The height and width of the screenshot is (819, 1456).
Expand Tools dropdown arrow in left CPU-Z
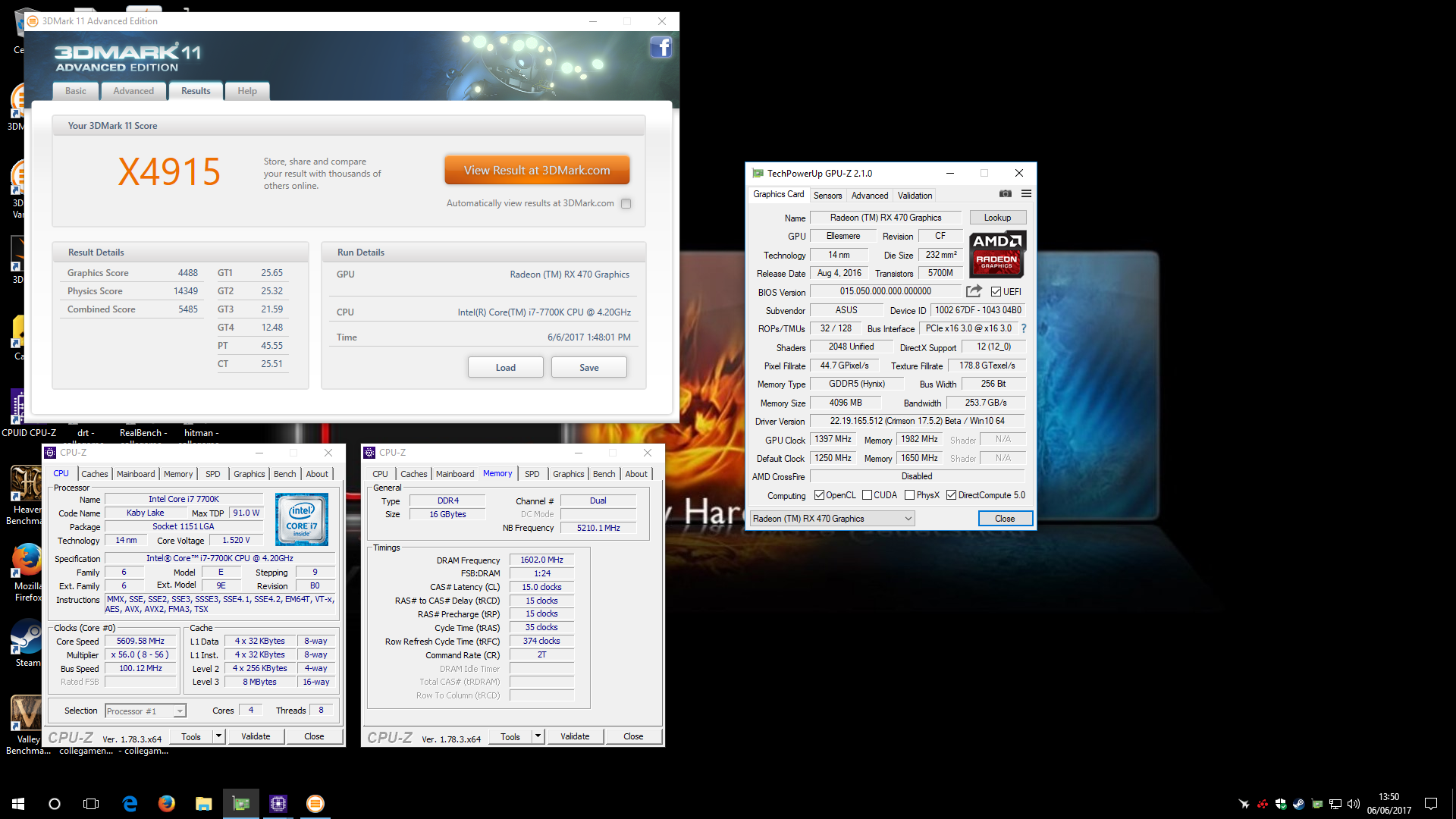click(x=218, y=736)
